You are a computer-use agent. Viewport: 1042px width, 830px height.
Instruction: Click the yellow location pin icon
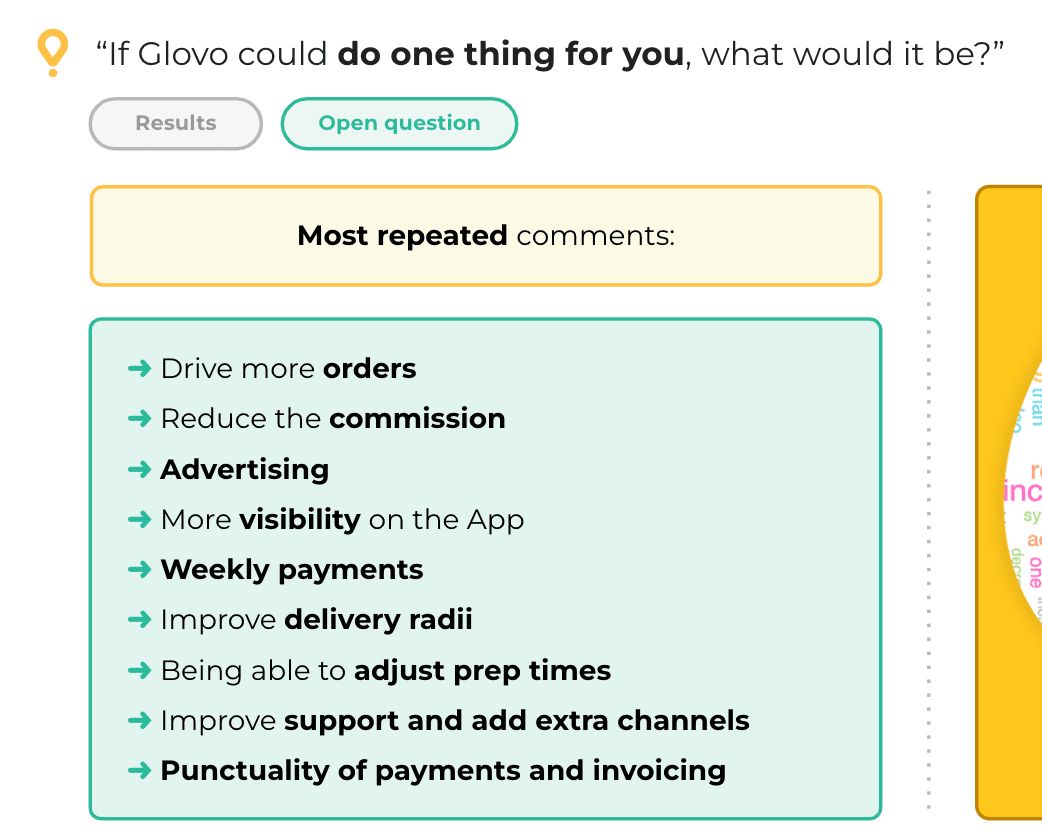[52, 53]
